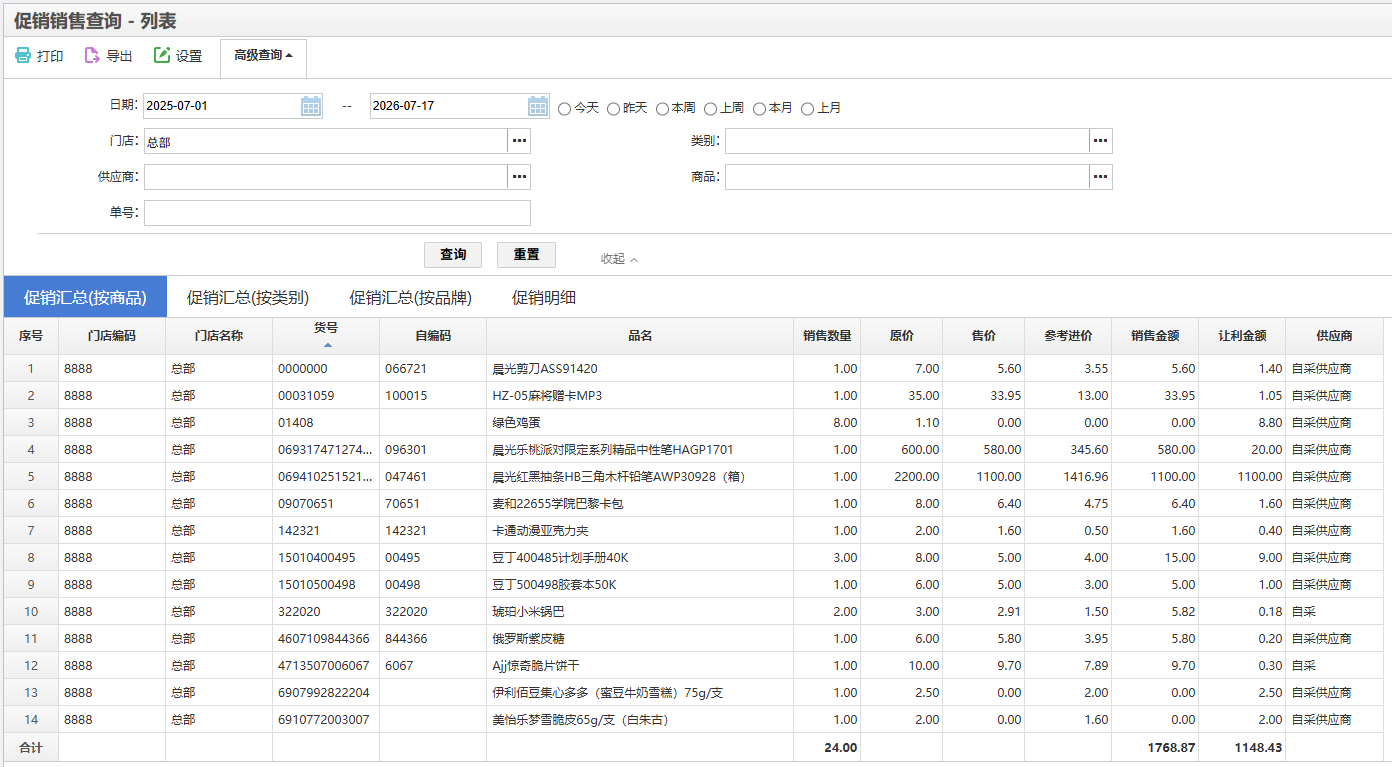The width and height of the screenshot is (1392, 767).
Task: Sort by the 序号 column header
Action: [x=31, y=336]
